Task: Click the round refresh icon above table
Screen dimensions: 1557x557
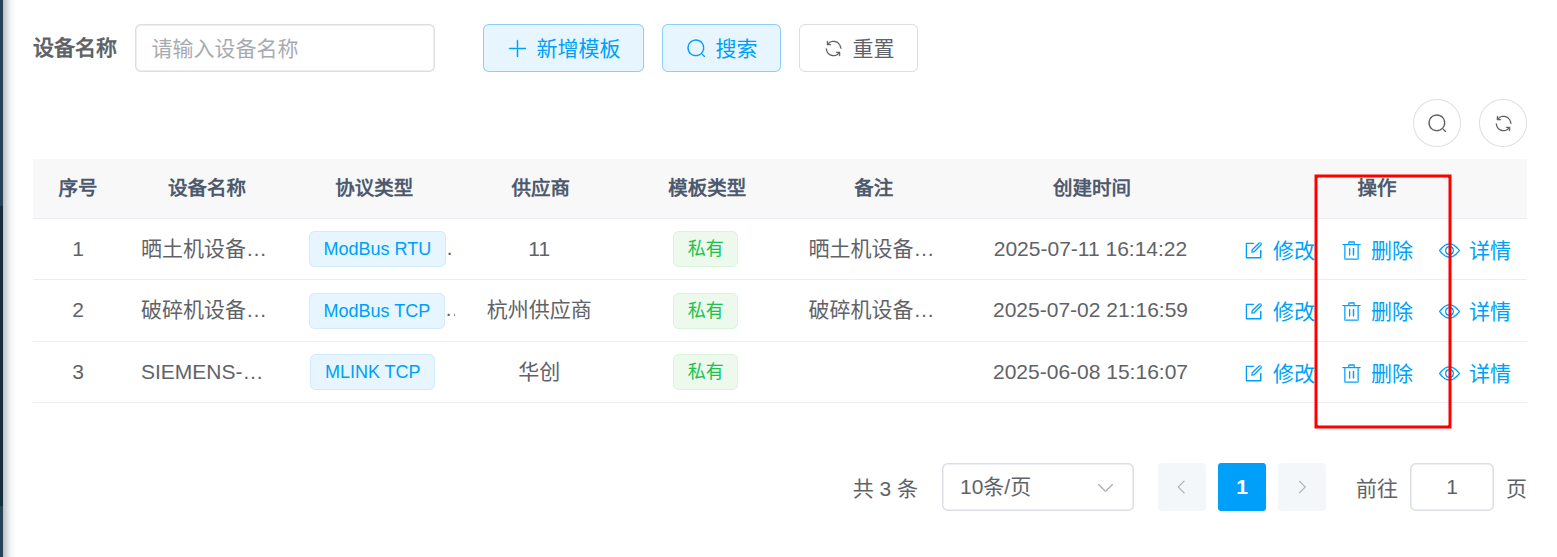Action: point(1502,123)
